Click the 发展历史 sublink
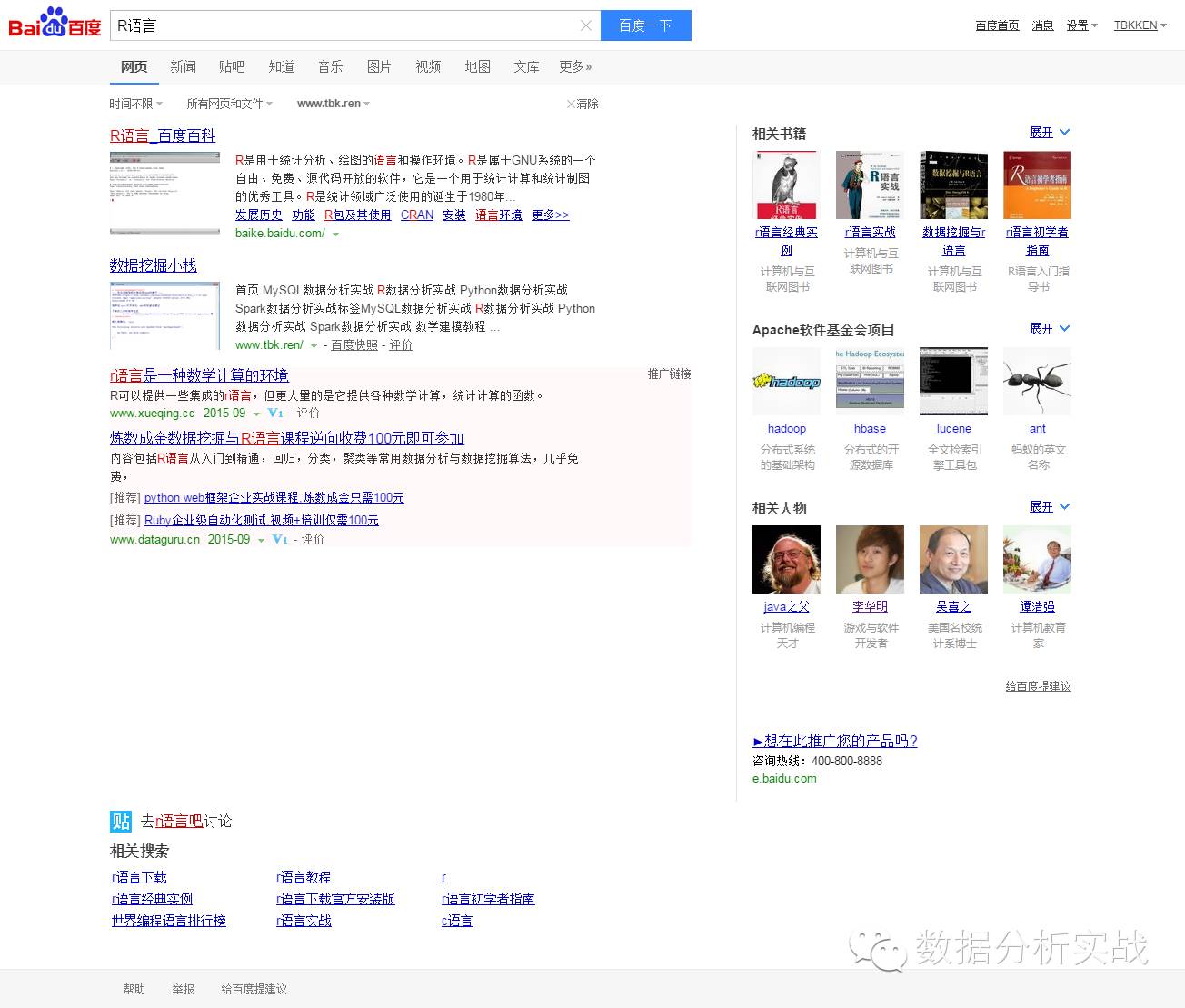This screenshot has height=1008, width=1185. click(x=259, y=215)
